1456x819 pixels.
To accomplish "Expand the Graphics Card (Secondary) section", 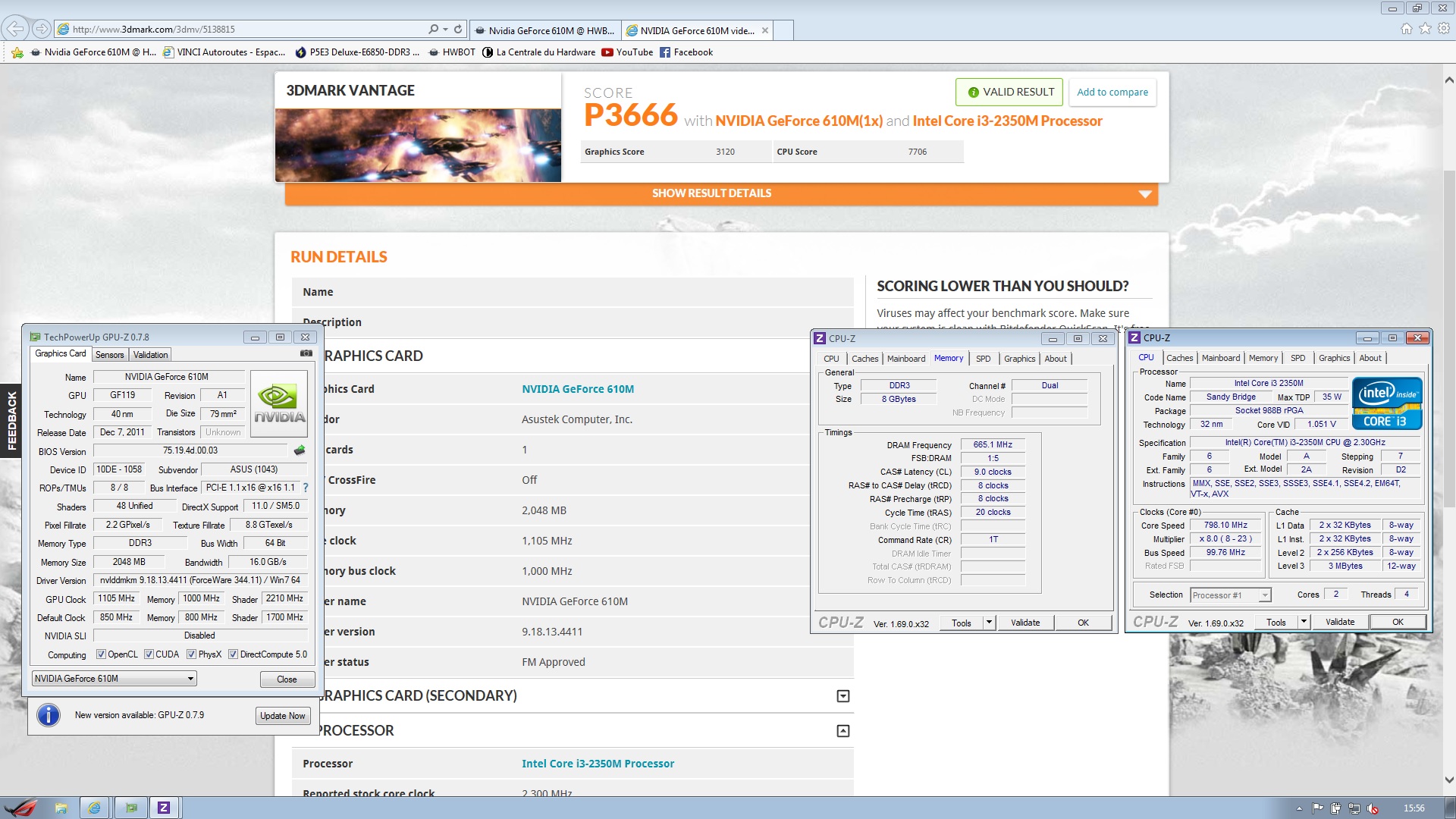I will 843,696.
